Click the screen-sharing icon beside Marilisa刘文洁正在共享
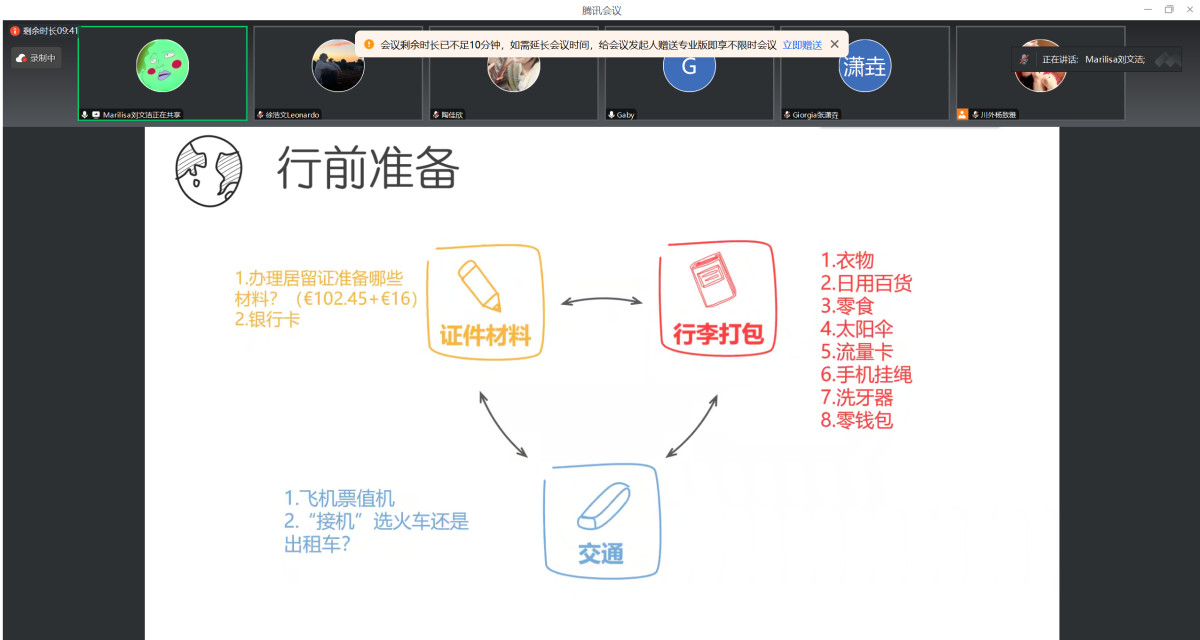1200x640 pixels. [96, 114]
